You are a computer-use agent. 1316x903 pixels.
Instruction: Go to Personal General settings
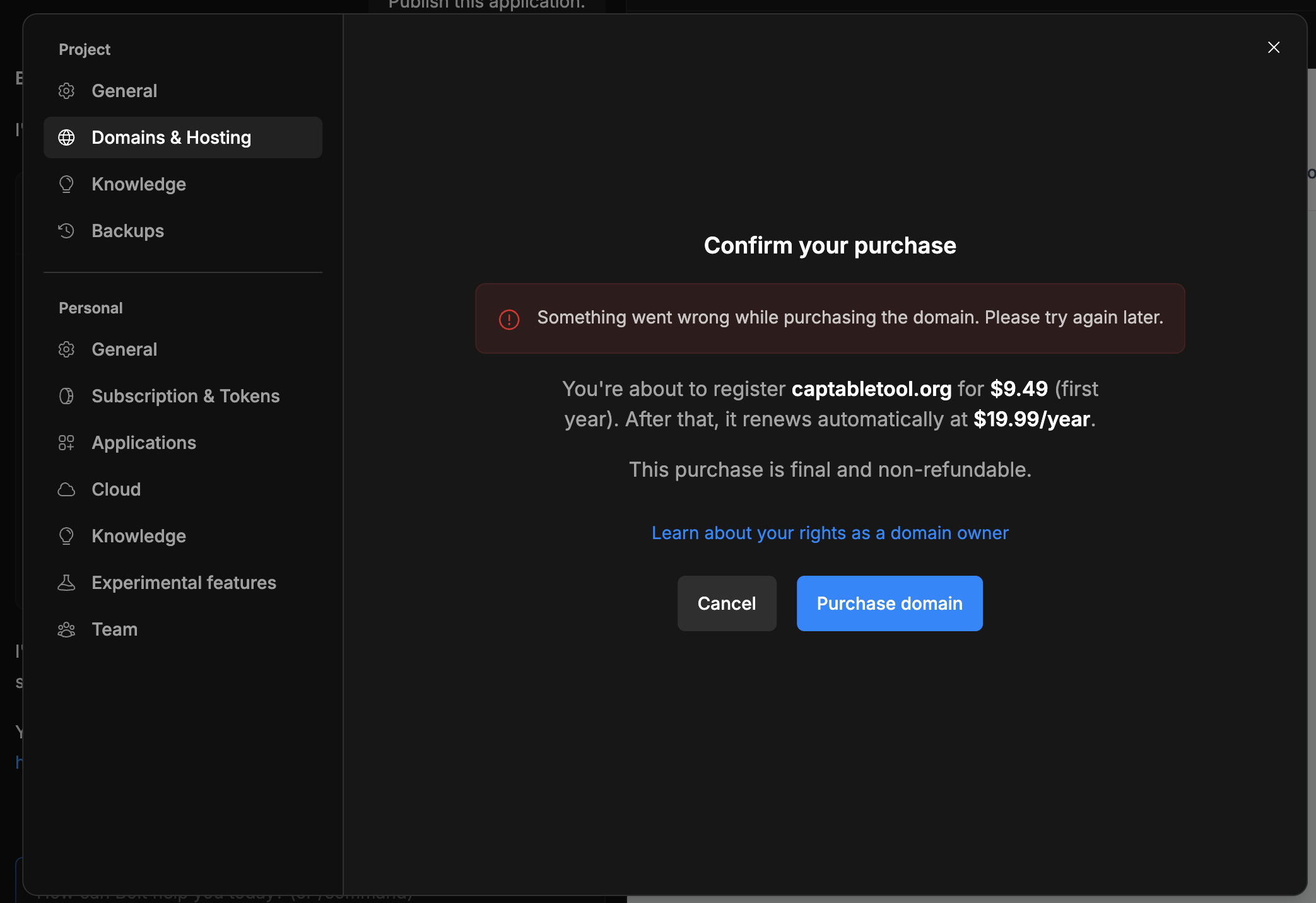(124, 349)
